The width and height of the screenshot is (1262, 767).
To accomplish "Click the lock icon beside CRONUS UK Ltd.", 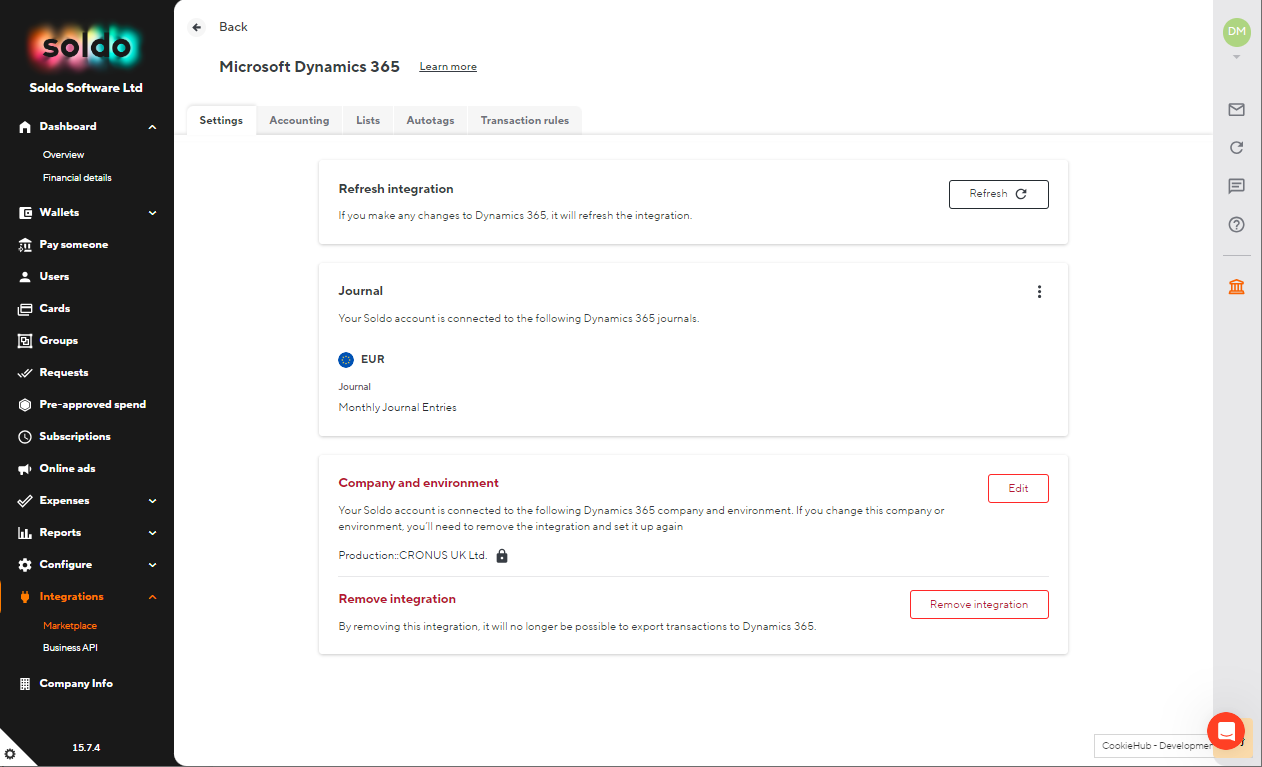I will click(502, 556).
